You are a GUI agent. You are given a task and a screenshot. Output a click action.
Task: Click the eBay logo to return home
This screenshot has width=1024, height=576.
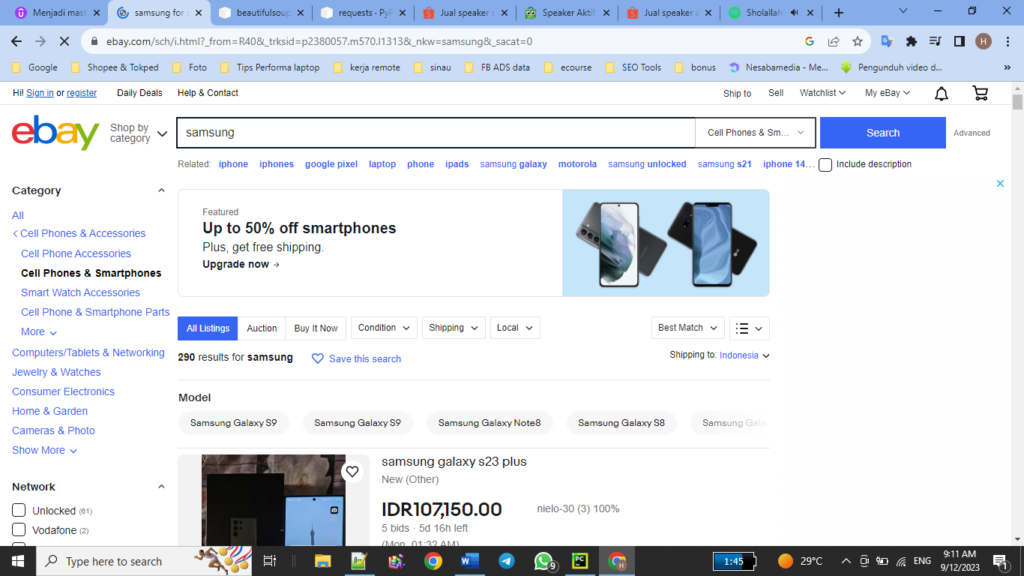coord(55,132)
